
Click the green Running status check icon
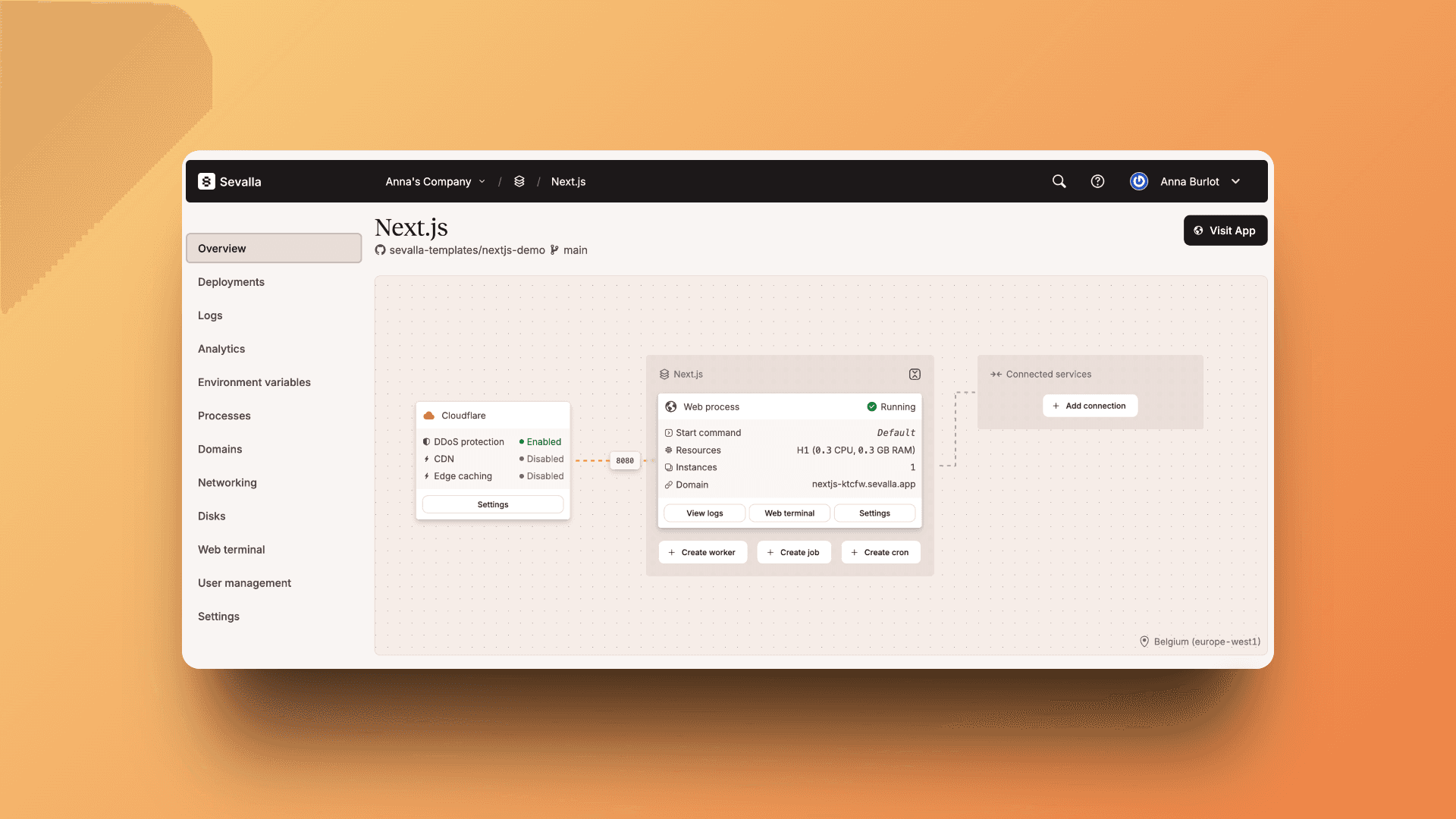872,406
